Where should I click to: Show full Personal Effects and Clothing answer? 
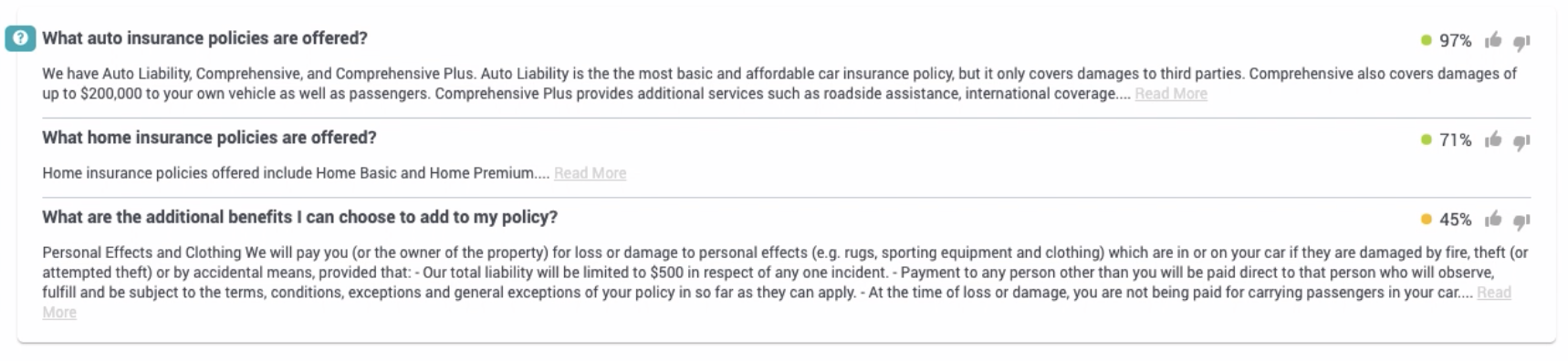[1494, 293]
